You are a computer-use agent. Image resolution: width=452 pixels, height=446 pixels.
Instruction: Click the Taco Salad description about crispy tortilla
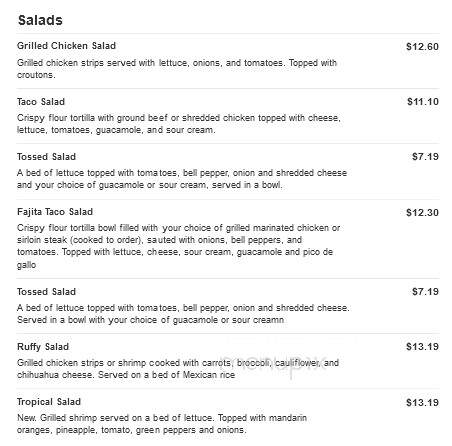(179, 124)
